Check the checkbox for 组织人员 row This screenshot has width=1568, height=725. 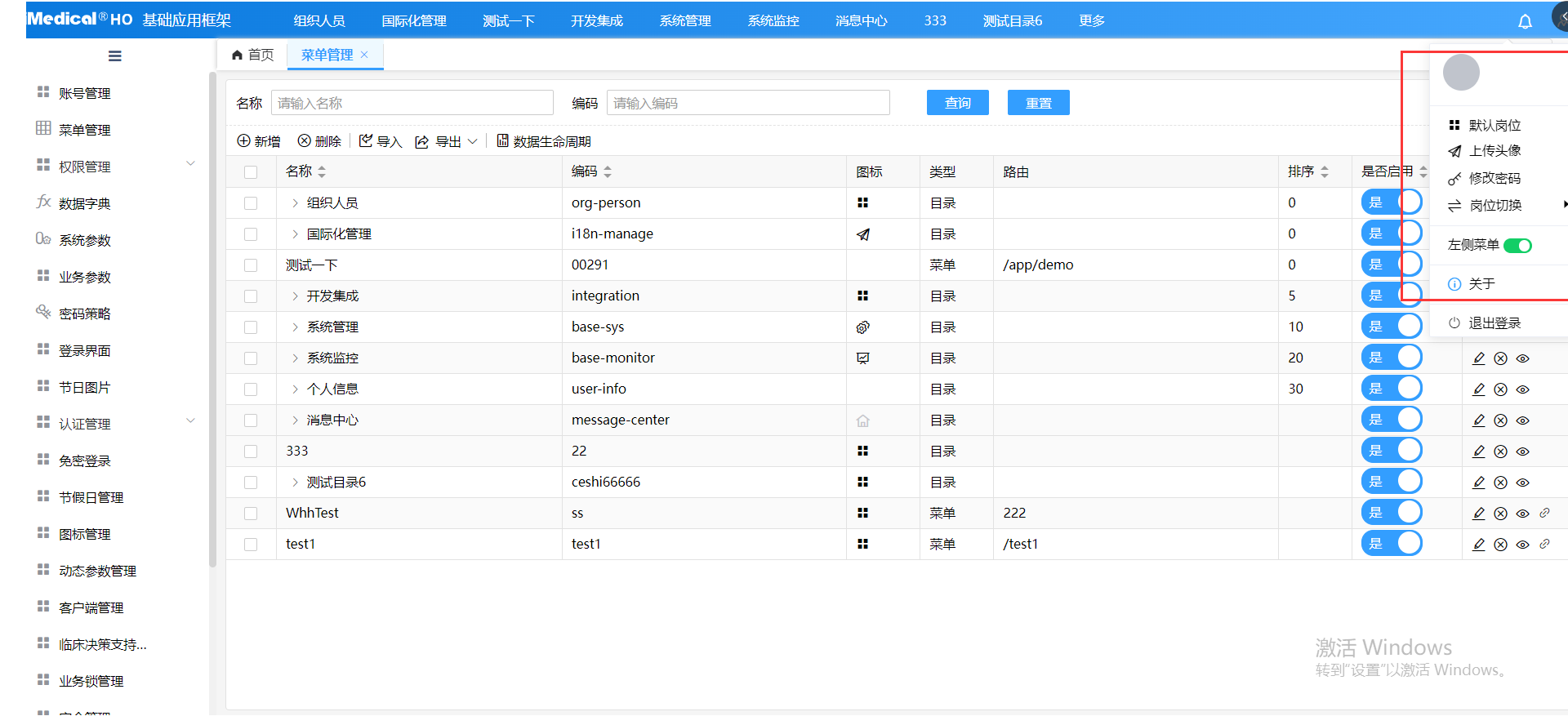[251, 203]
